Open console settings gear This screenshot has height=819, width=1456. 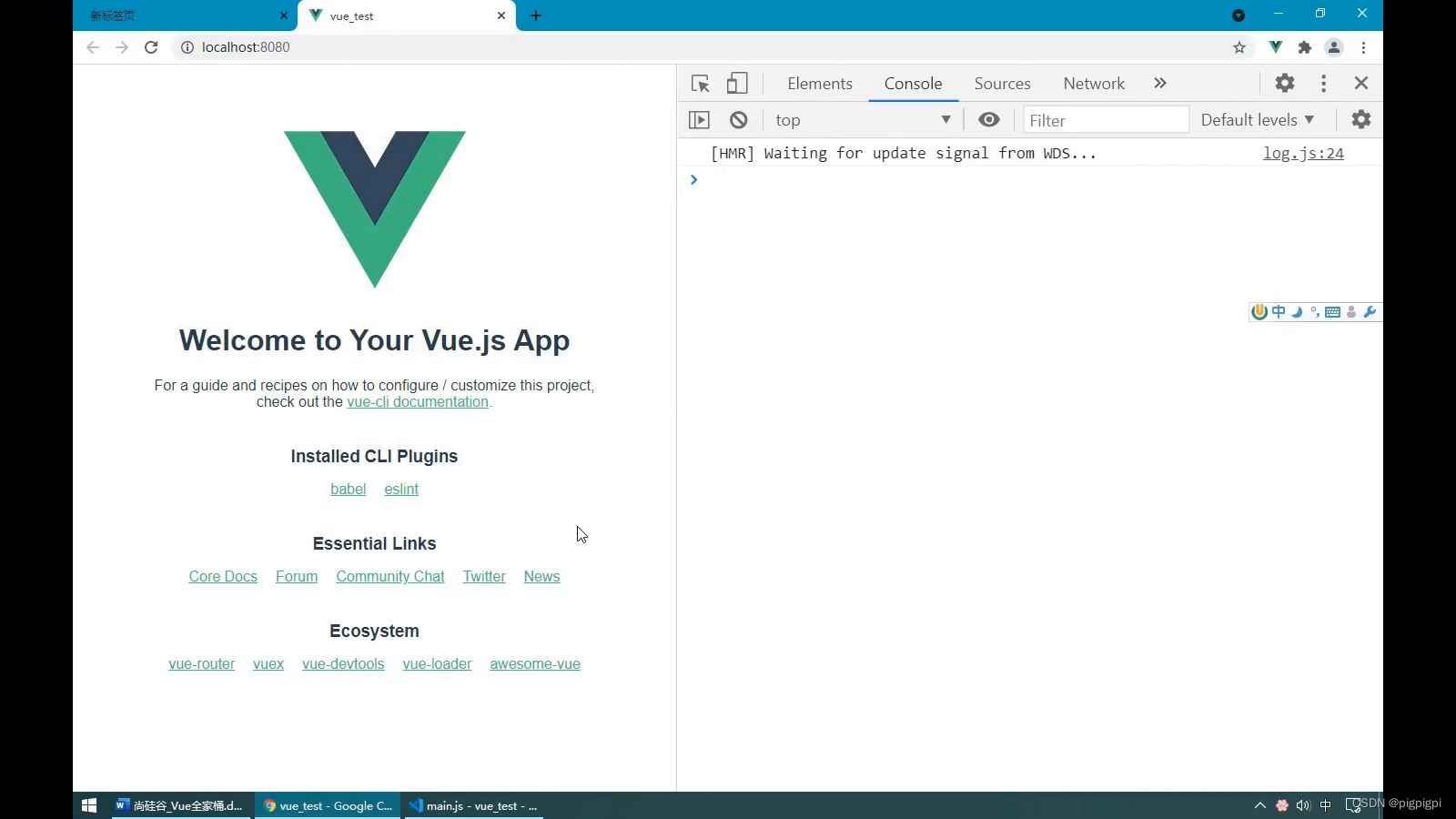[x=1361, y=119]
